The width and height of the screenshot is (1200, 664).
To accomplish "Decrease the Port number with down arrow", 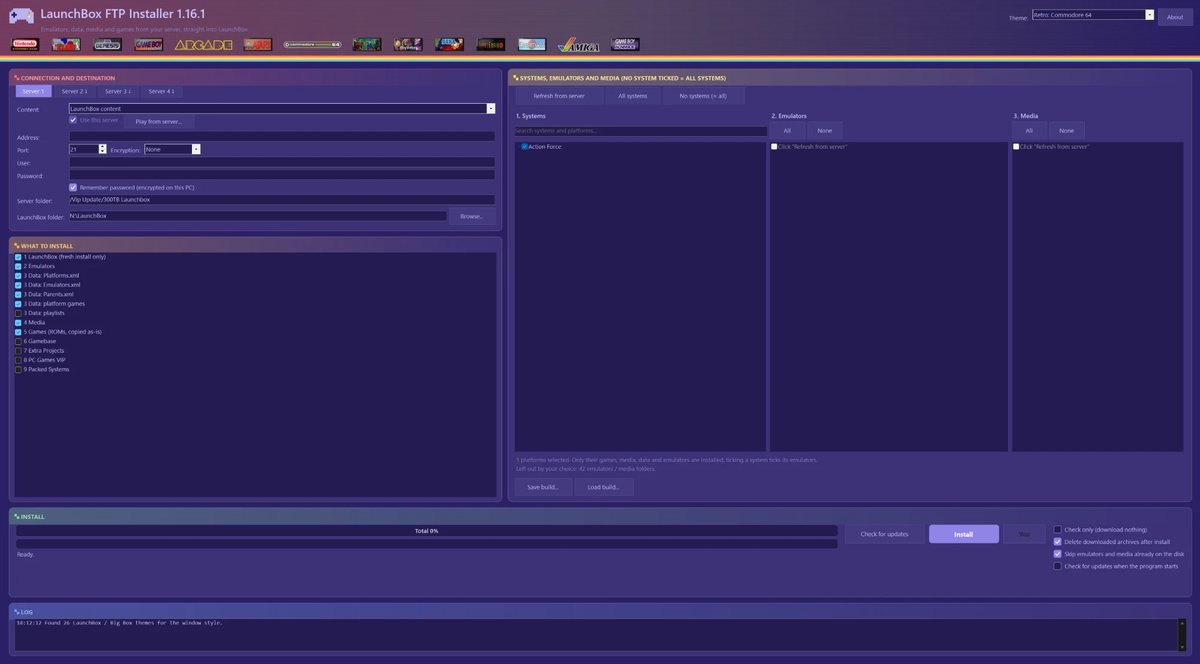I will pyautogui.click(x=102, y=151).
